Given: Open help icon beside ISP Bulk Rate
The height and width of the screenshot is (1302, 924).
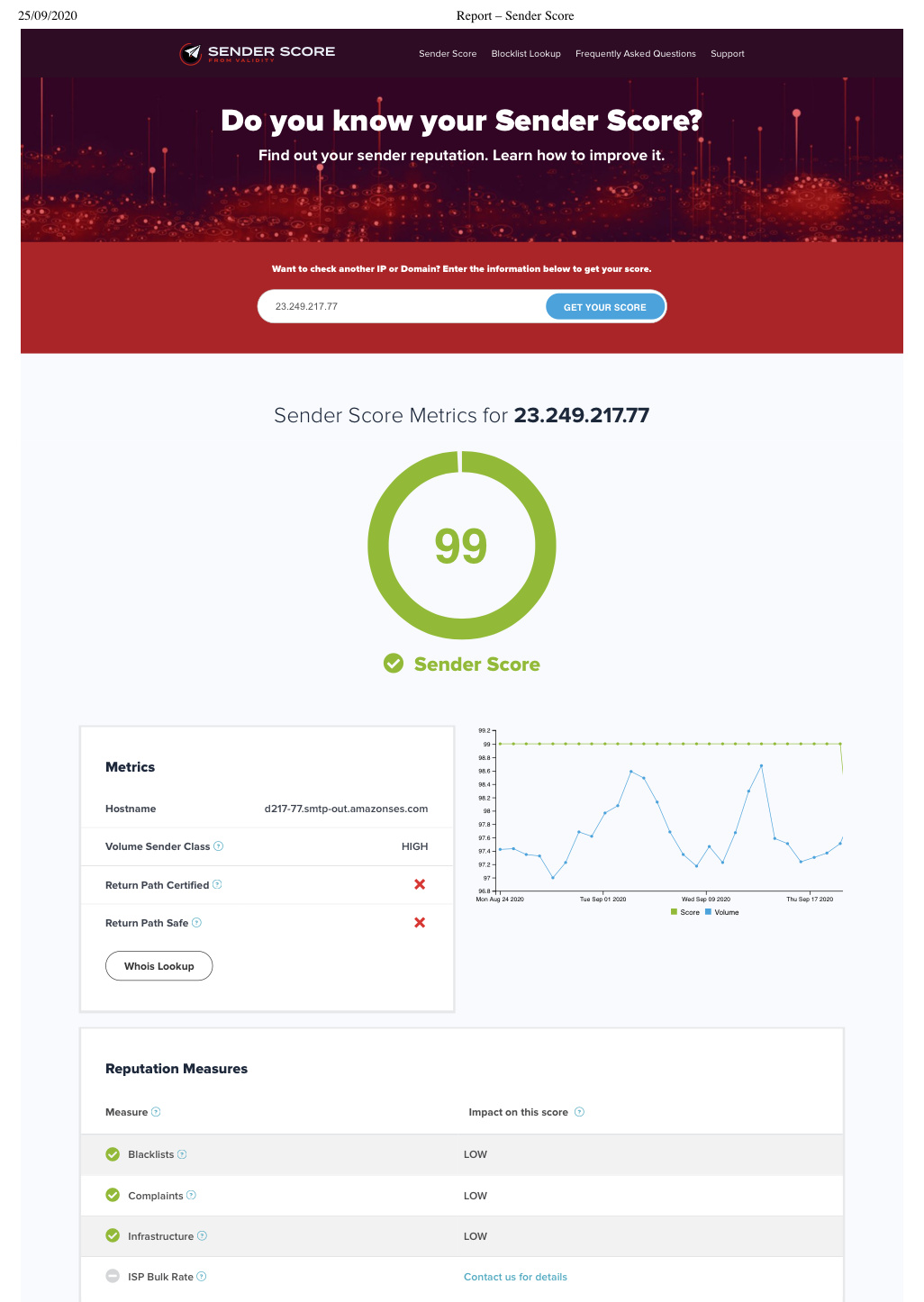Looking at the screenshot, I should tap(202, 1277).
